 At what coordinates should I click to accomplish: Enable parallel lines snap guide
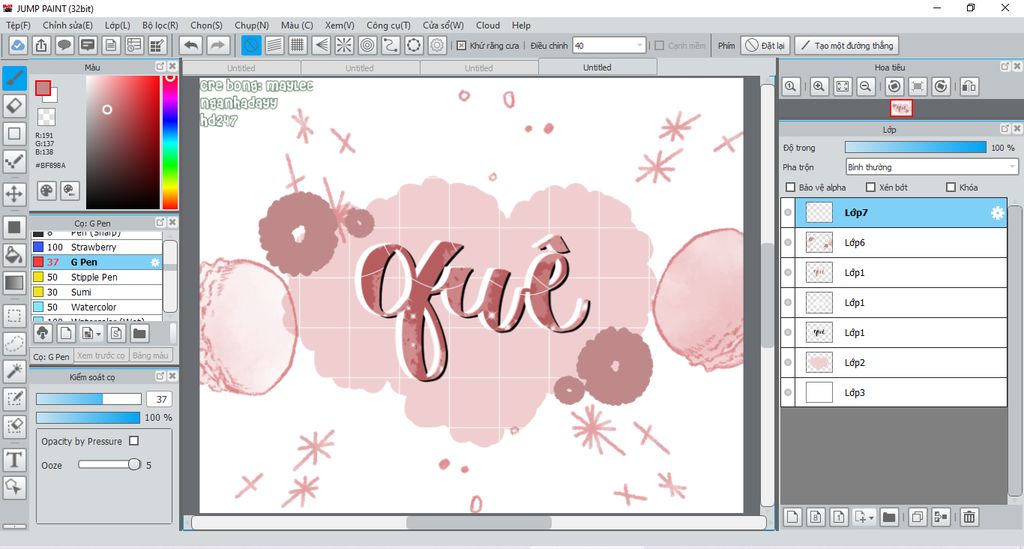[274, 46]
